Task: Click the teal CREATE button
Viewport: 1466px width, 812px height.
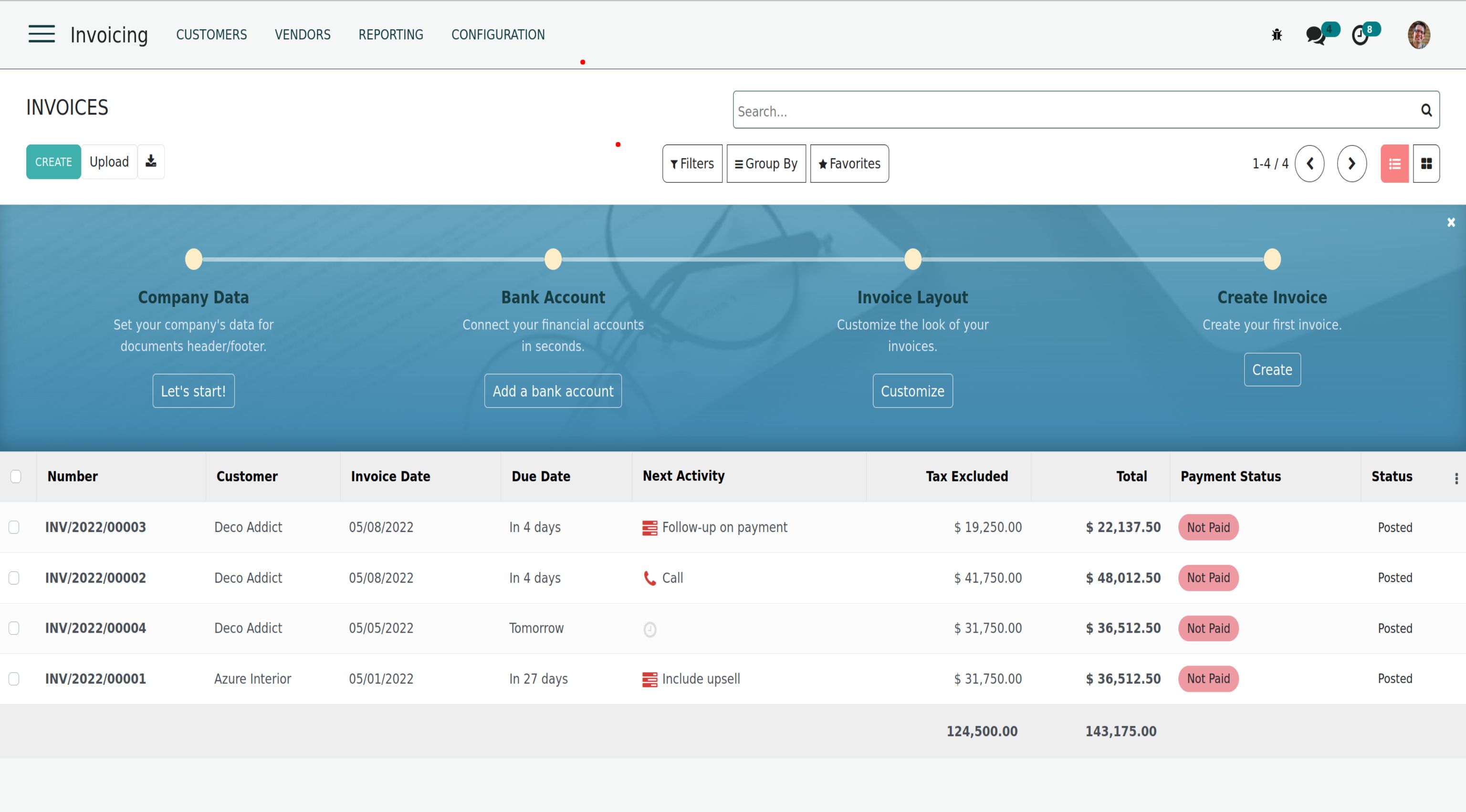Action: 53,162
